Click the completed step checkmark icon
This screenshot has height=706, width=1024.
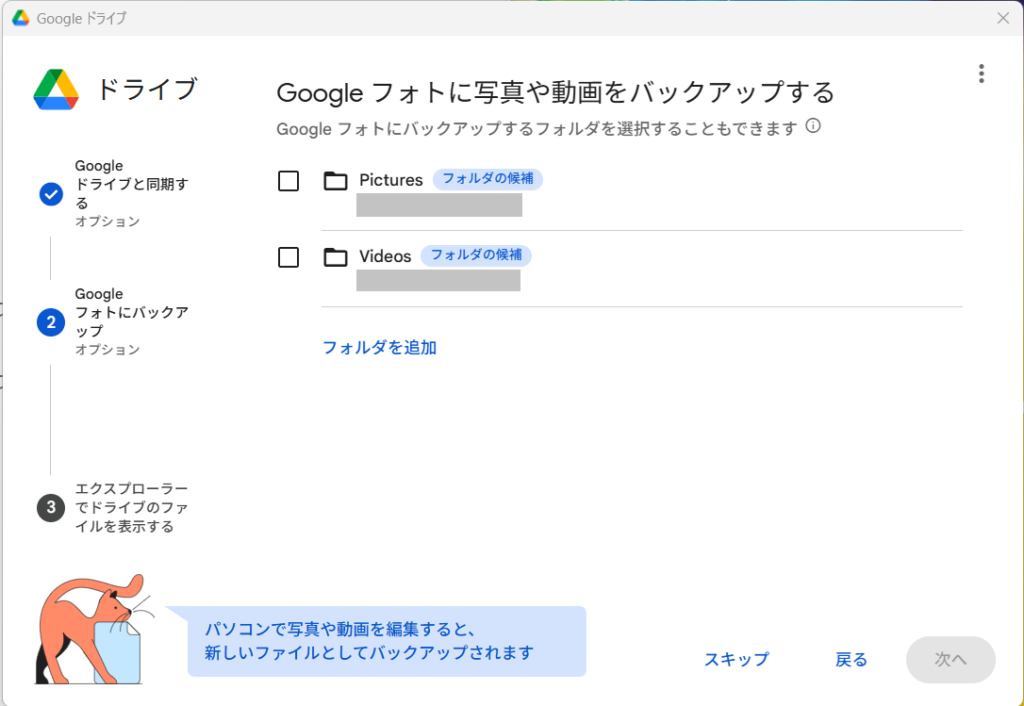(51, 194)
